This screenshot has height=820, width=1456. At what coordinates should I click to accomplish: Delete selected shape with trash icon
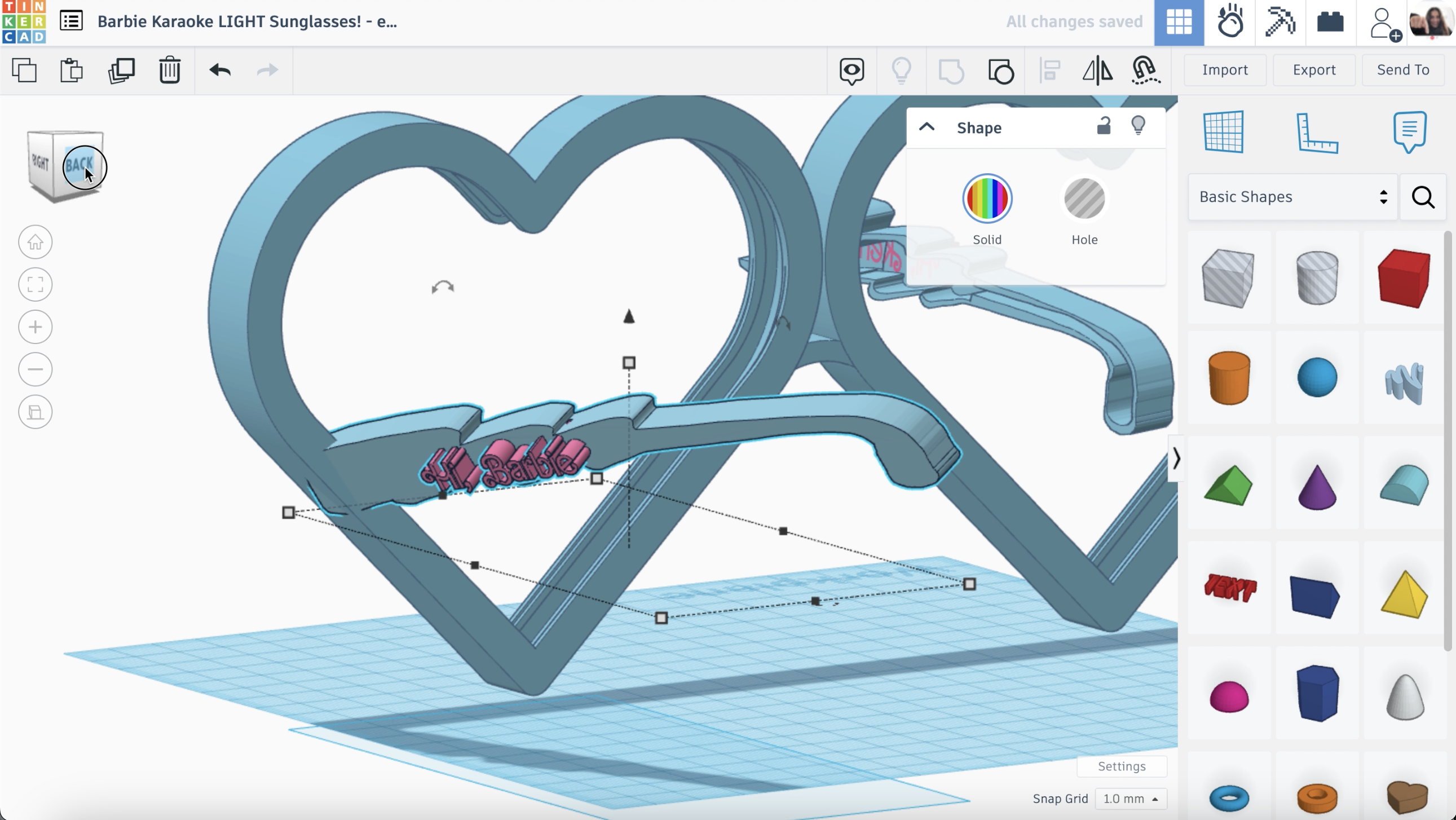click(x=170, y=70)
